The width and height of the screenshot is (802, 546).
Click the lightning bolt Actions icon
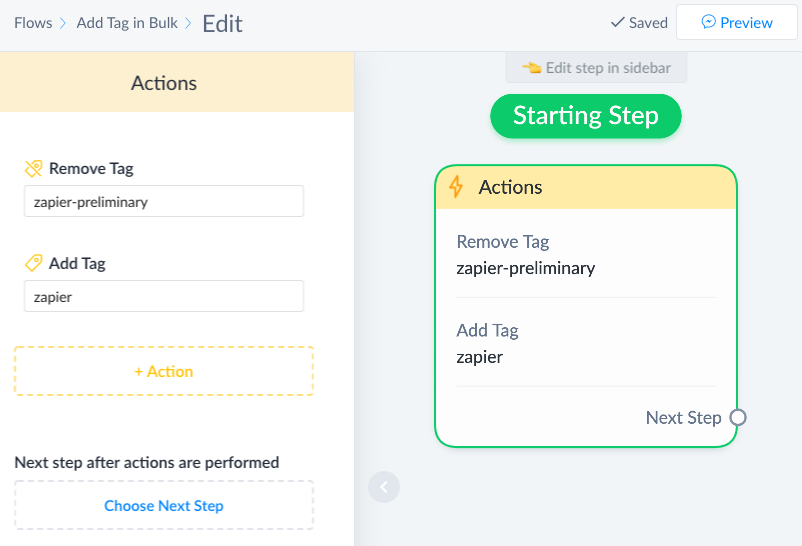457,187
